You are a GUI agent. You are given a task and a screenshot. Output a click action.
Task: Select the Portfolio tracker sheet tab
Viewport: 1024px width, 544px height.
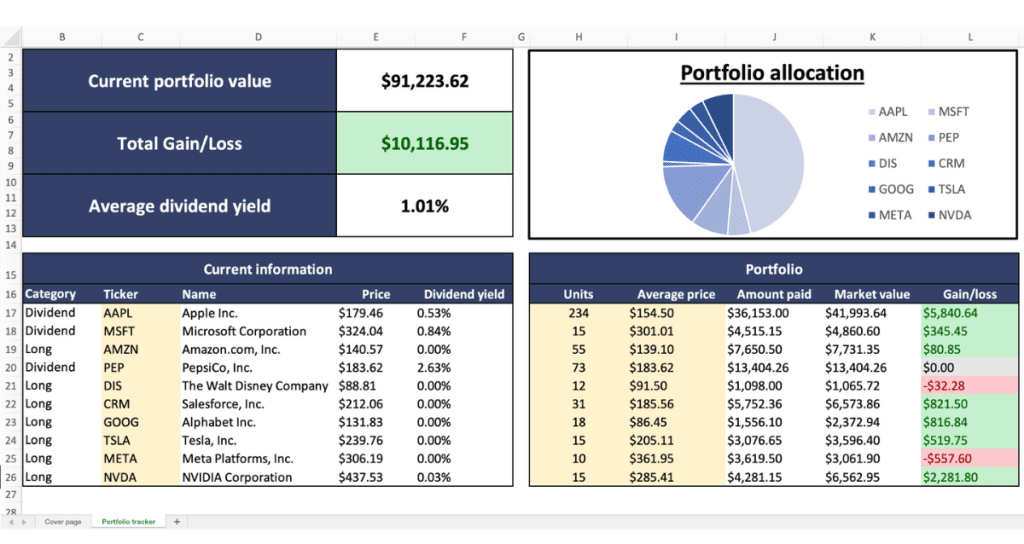[129, 522]
